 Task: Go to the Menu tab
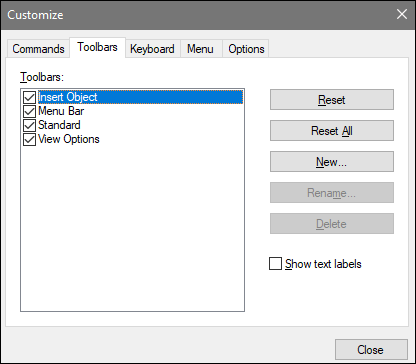pos(200,49)
